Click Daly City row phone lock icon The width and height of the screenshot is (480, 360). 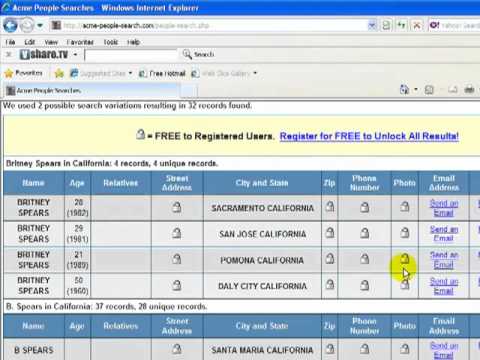coord(365,285)
